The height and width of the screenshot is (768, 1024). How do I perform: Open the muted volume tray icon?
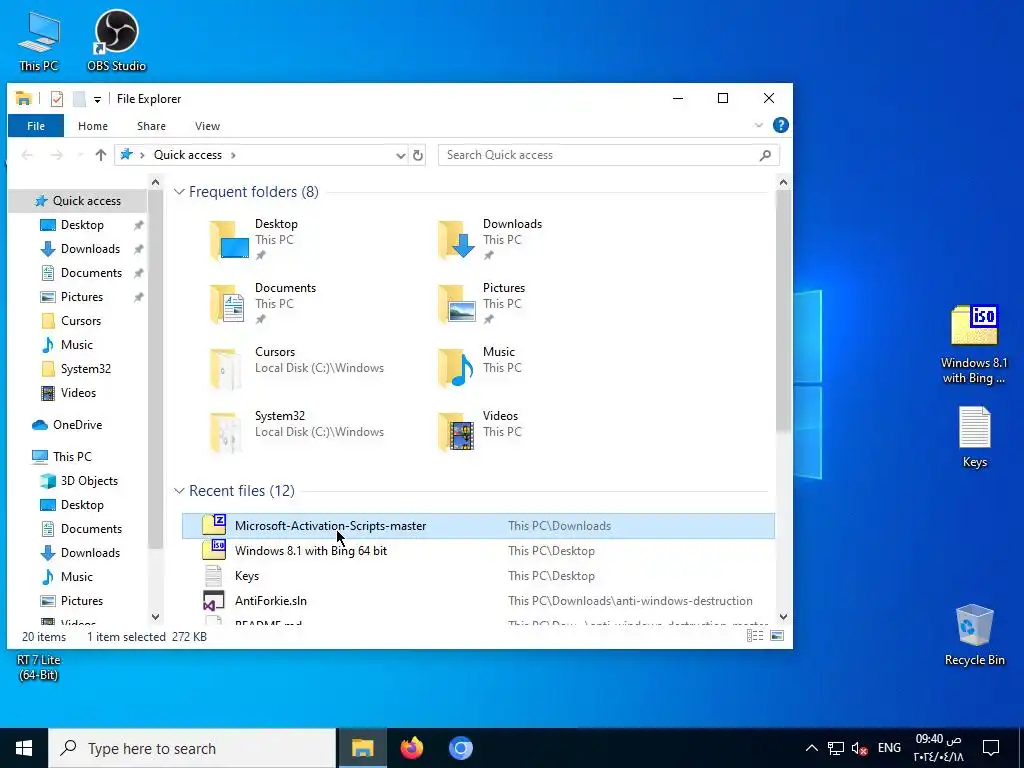(x=859, y=748)
